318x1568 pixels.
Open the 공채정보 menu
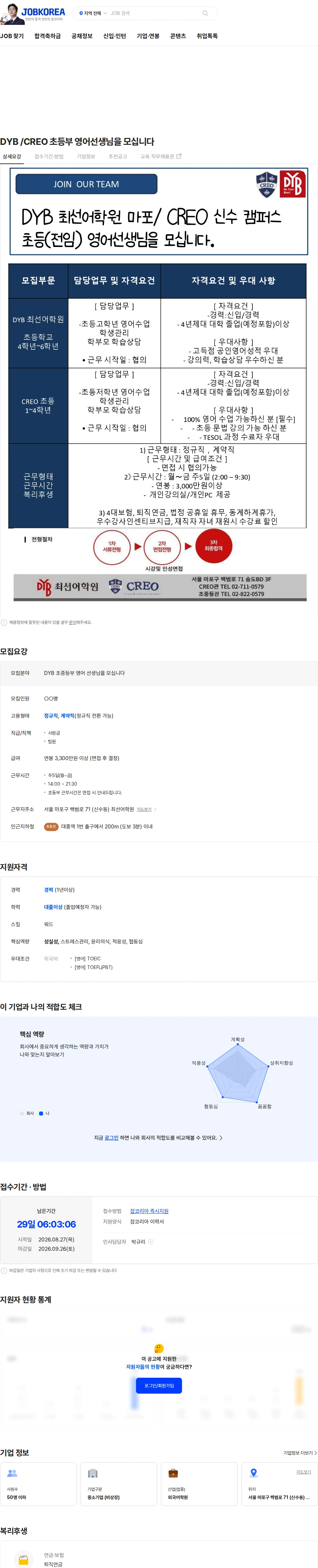[82, 36]
